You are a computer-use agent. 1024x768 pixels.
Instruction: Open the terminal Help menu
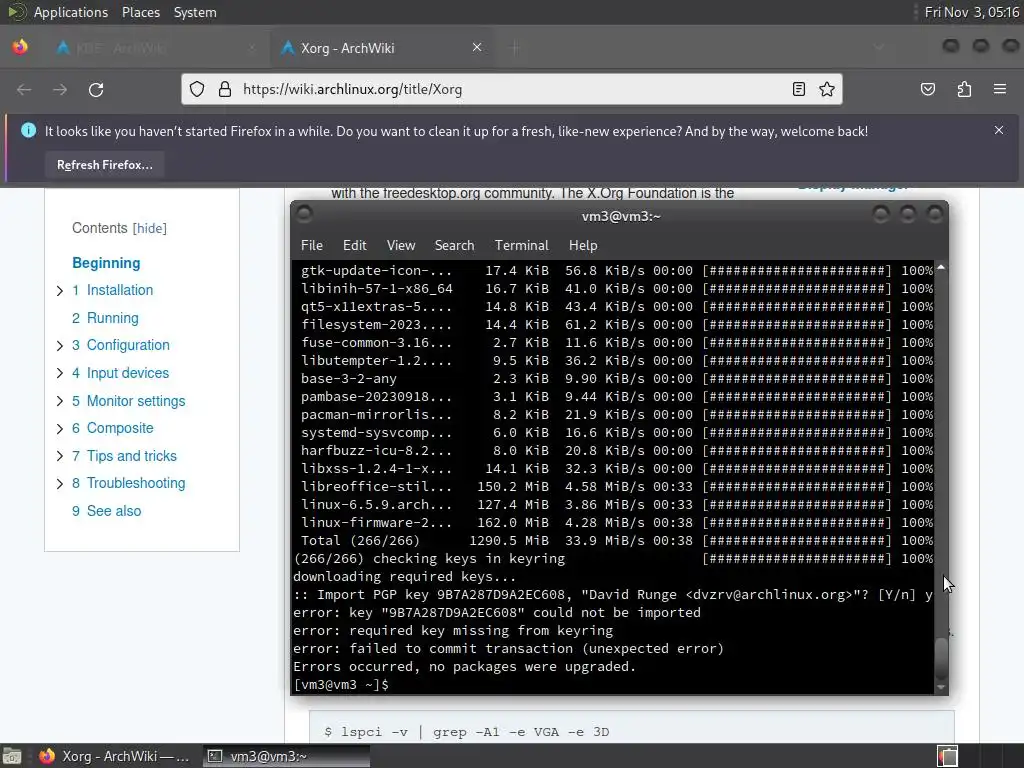(583, 246)
